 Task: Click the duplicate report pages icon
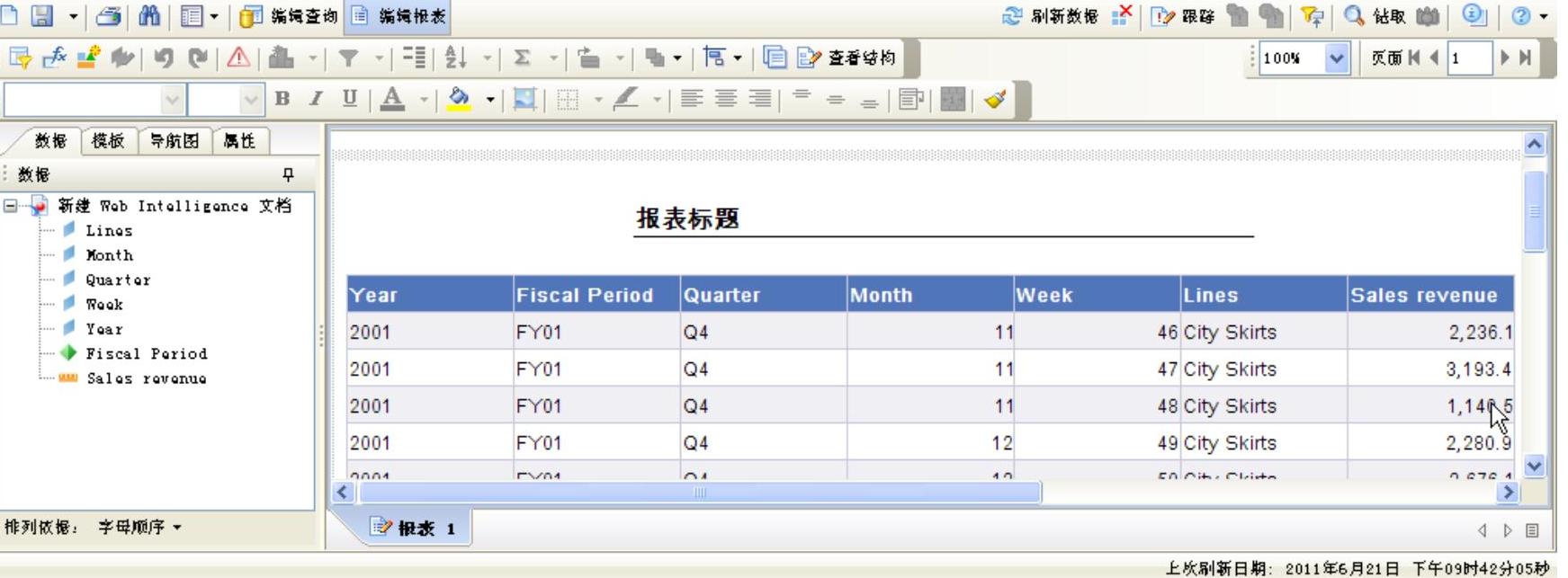[x=774, y=58]
